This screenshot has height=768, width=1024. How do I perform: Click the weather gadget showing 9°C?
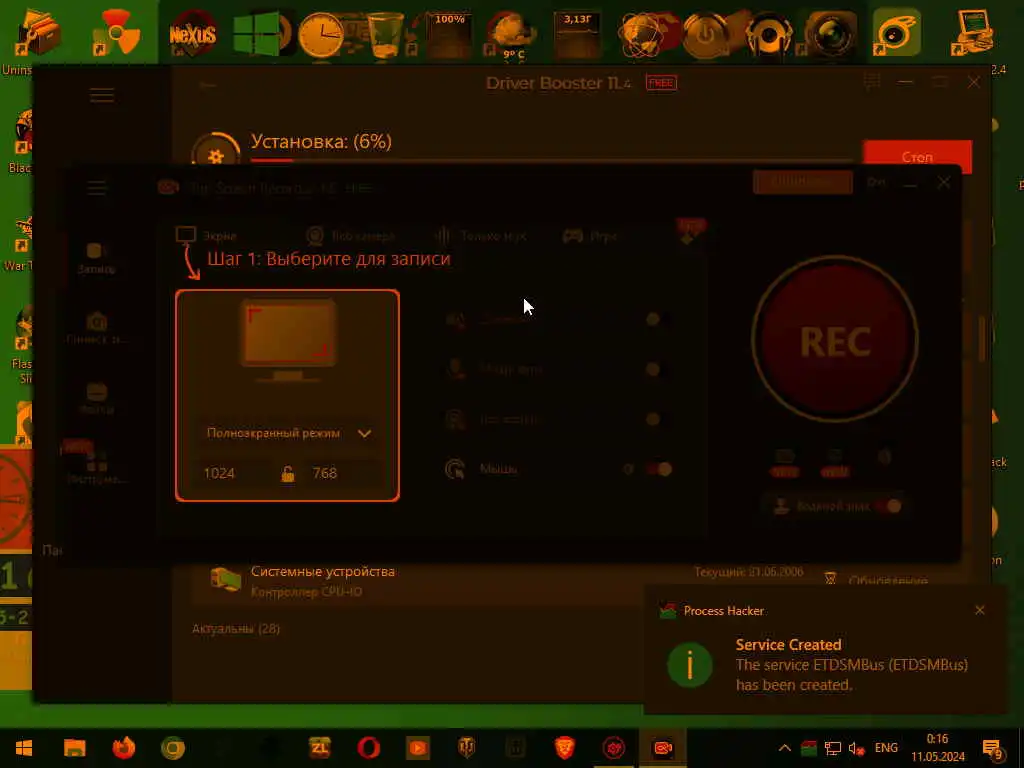513,34
